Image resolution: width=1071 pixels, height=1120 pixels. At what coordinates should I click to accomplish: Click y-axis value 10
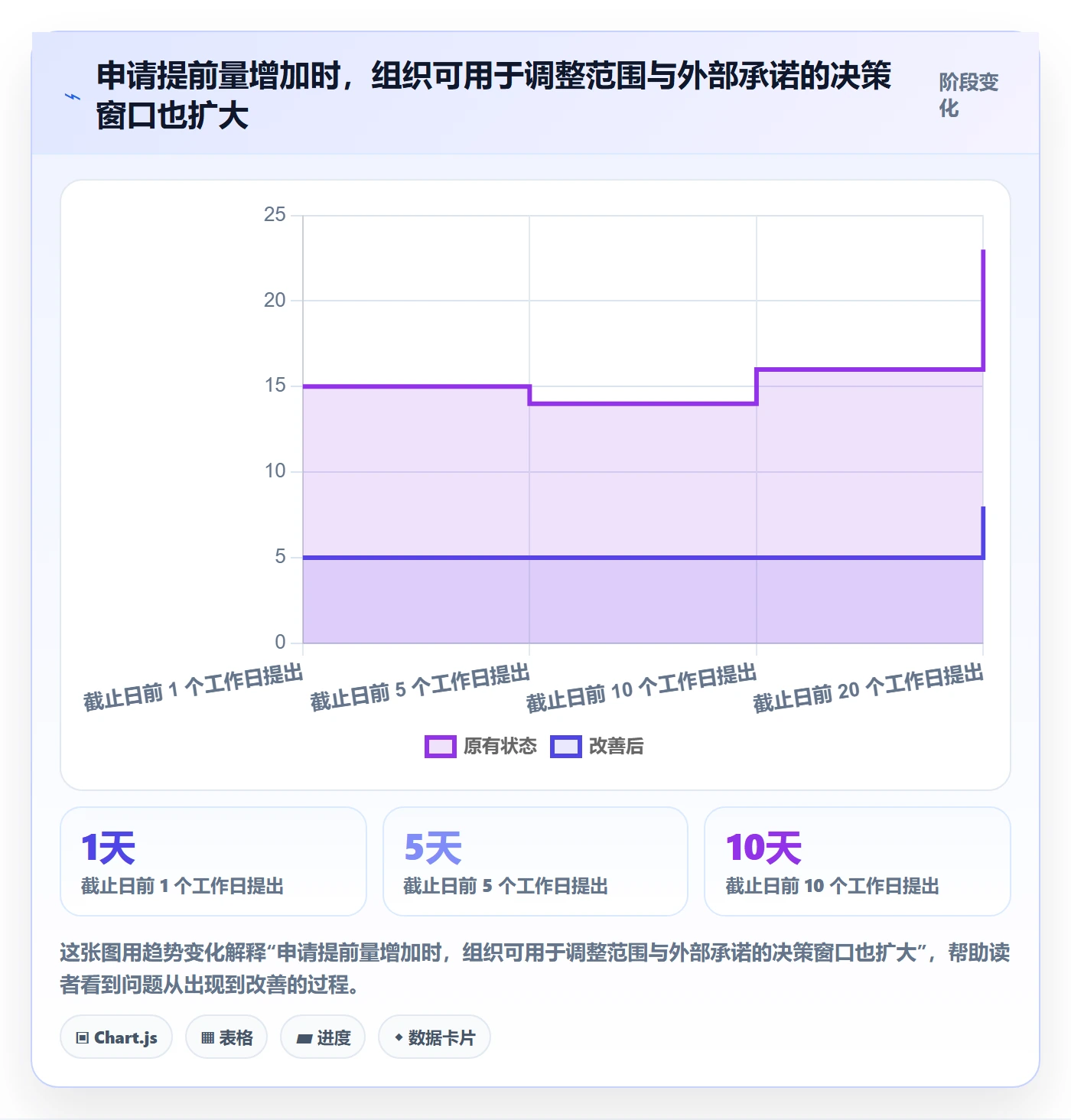[275, 471]
